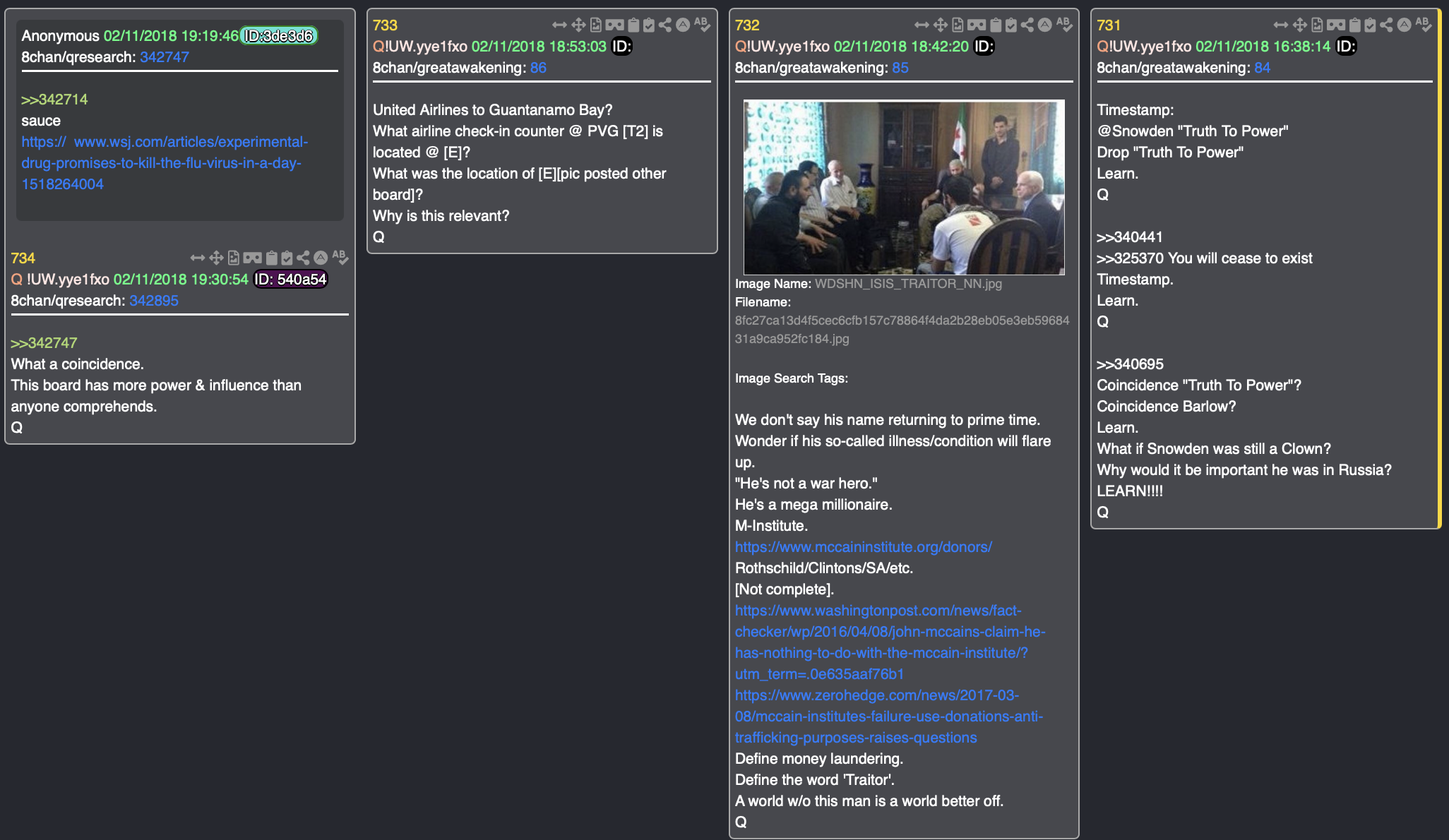Screen dimensions: 1449x840
Task: Open the zerohedge.com McCain Institute link
Action: [889, 716]
